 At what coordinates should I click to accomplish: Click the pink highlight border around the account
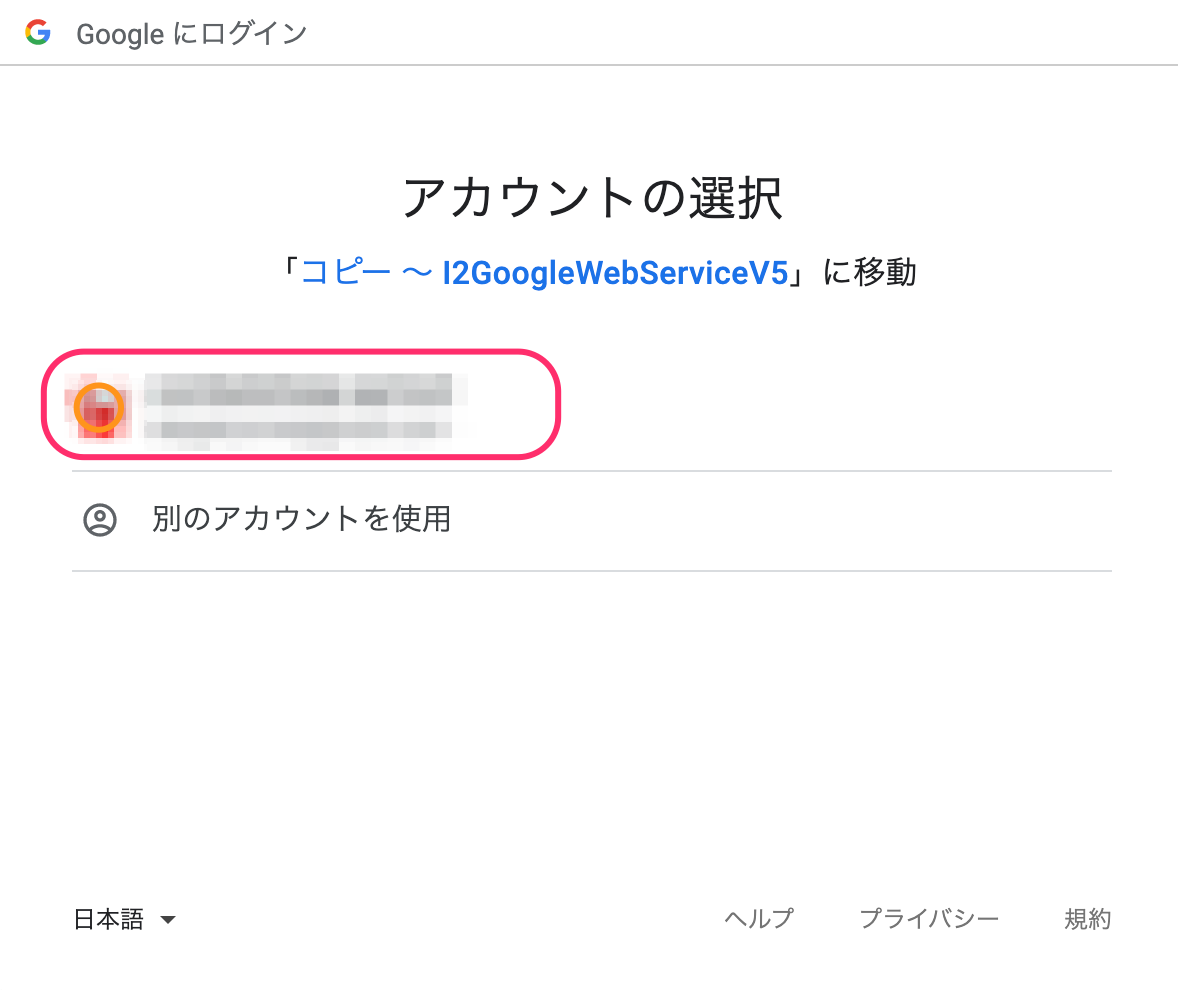click(300, 351)
